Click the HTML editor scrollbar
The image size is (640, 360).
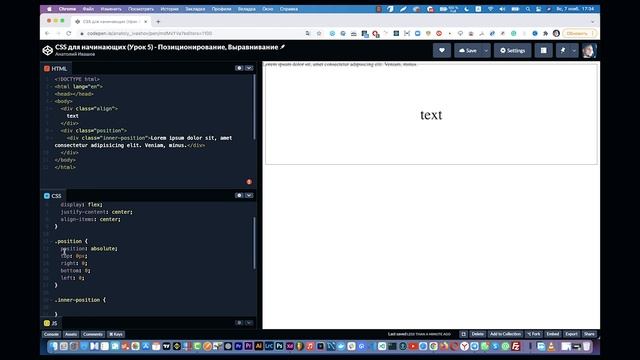click(255, 107)
